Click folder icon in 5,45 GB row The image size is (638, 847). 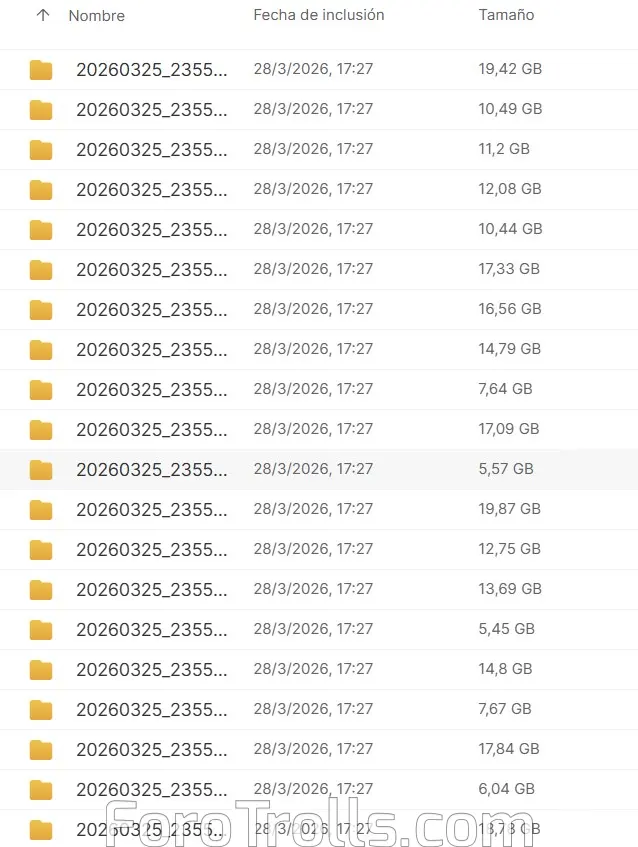tap(41, 629)
